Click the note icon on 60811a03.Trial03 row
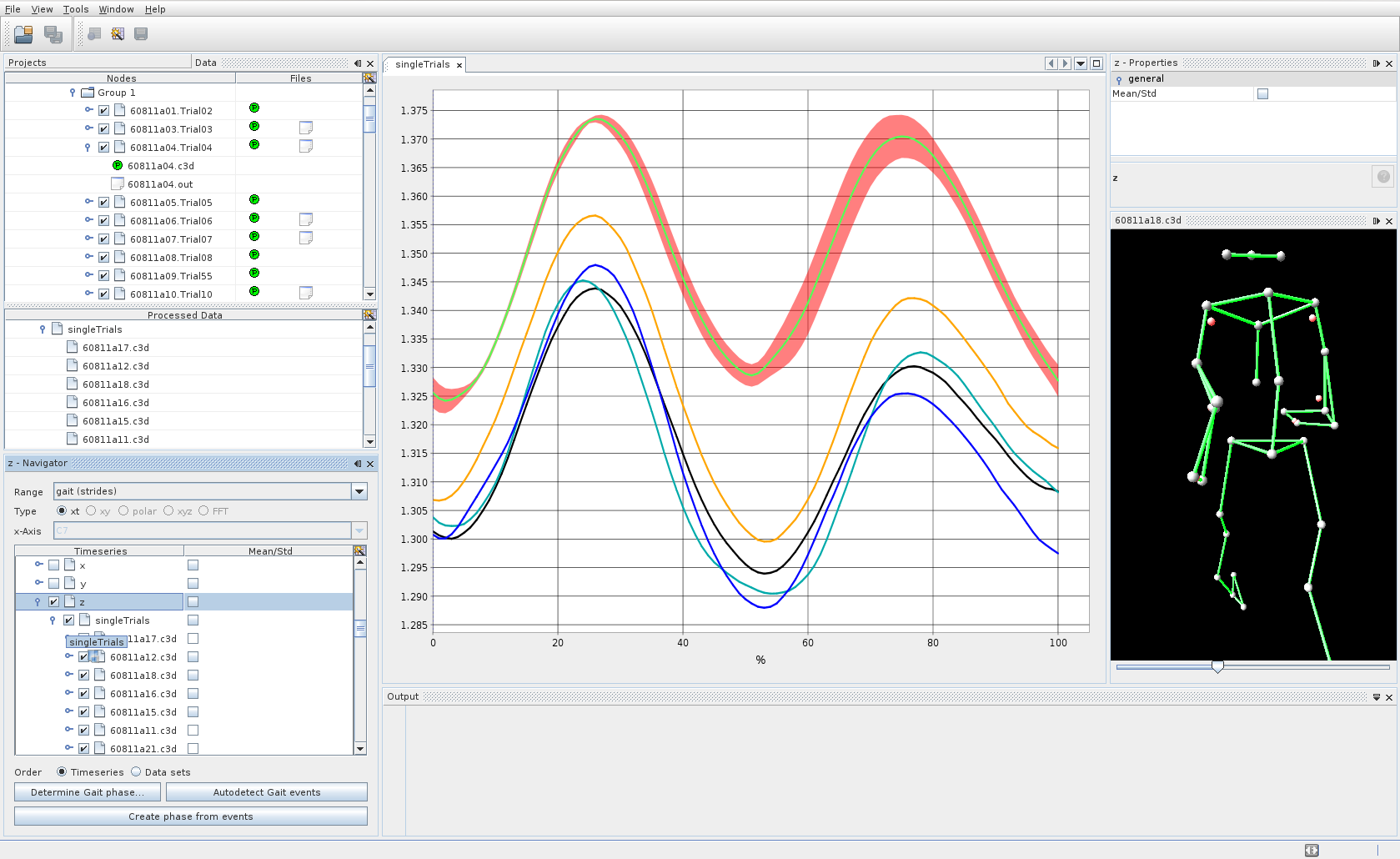1400x859 pixels. click(x=306, y=128)
